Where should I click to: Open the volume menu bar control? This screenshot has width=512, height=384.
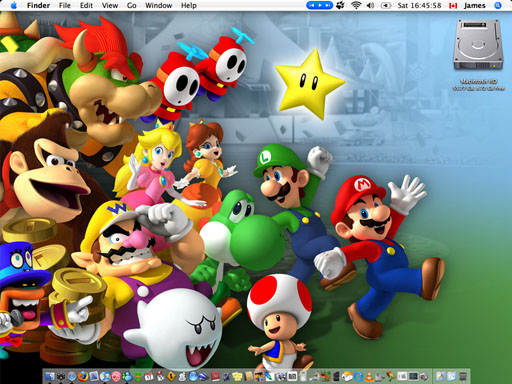click(370, 5)
